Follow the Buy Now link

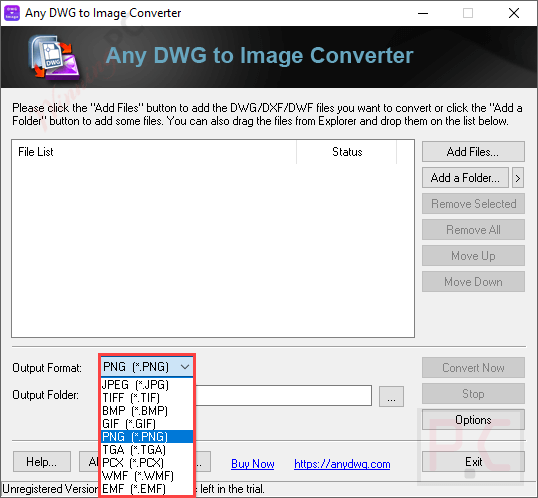click(253, 464)
